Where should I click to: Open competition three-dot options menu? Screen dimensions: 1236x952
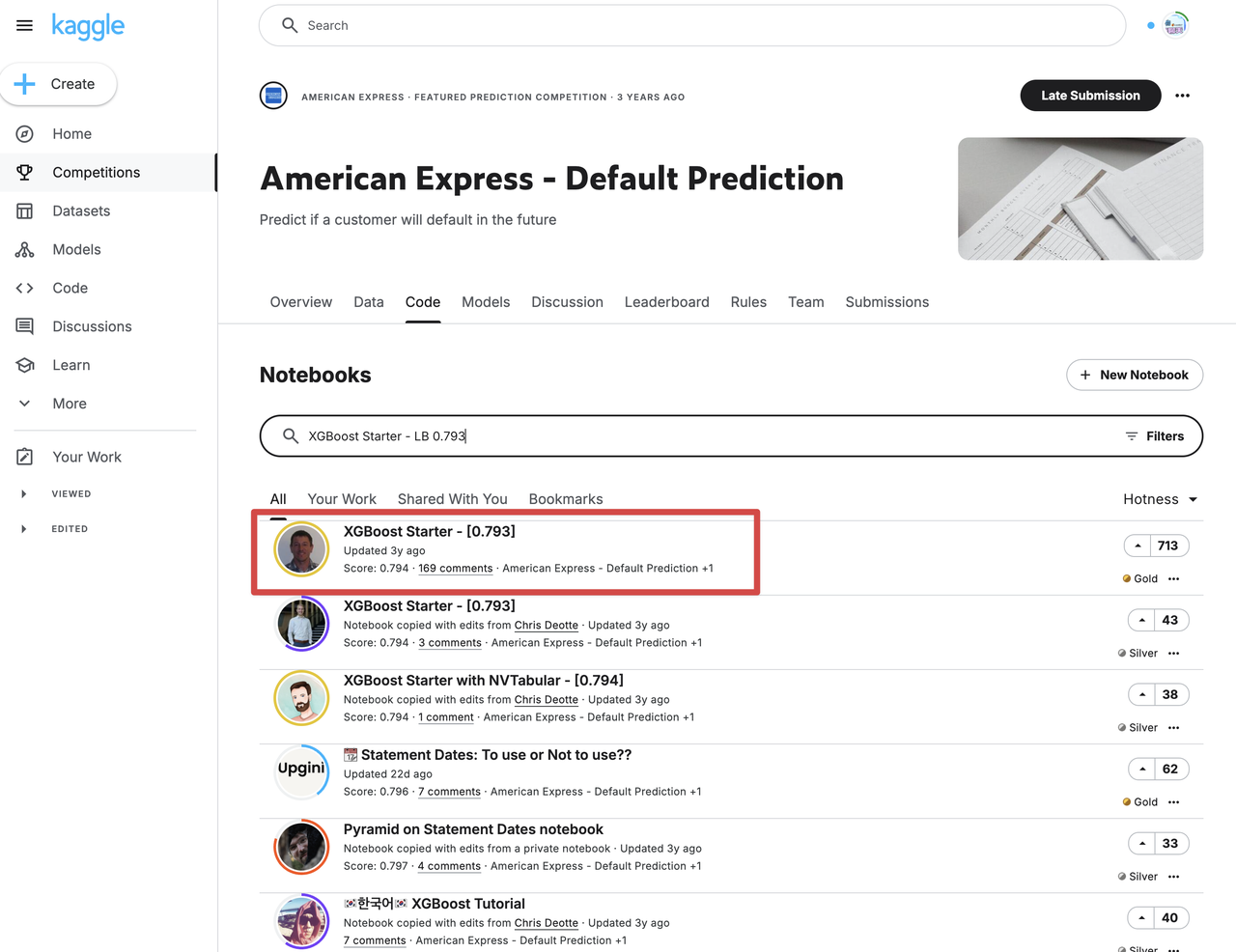(x=1182, y=96)
